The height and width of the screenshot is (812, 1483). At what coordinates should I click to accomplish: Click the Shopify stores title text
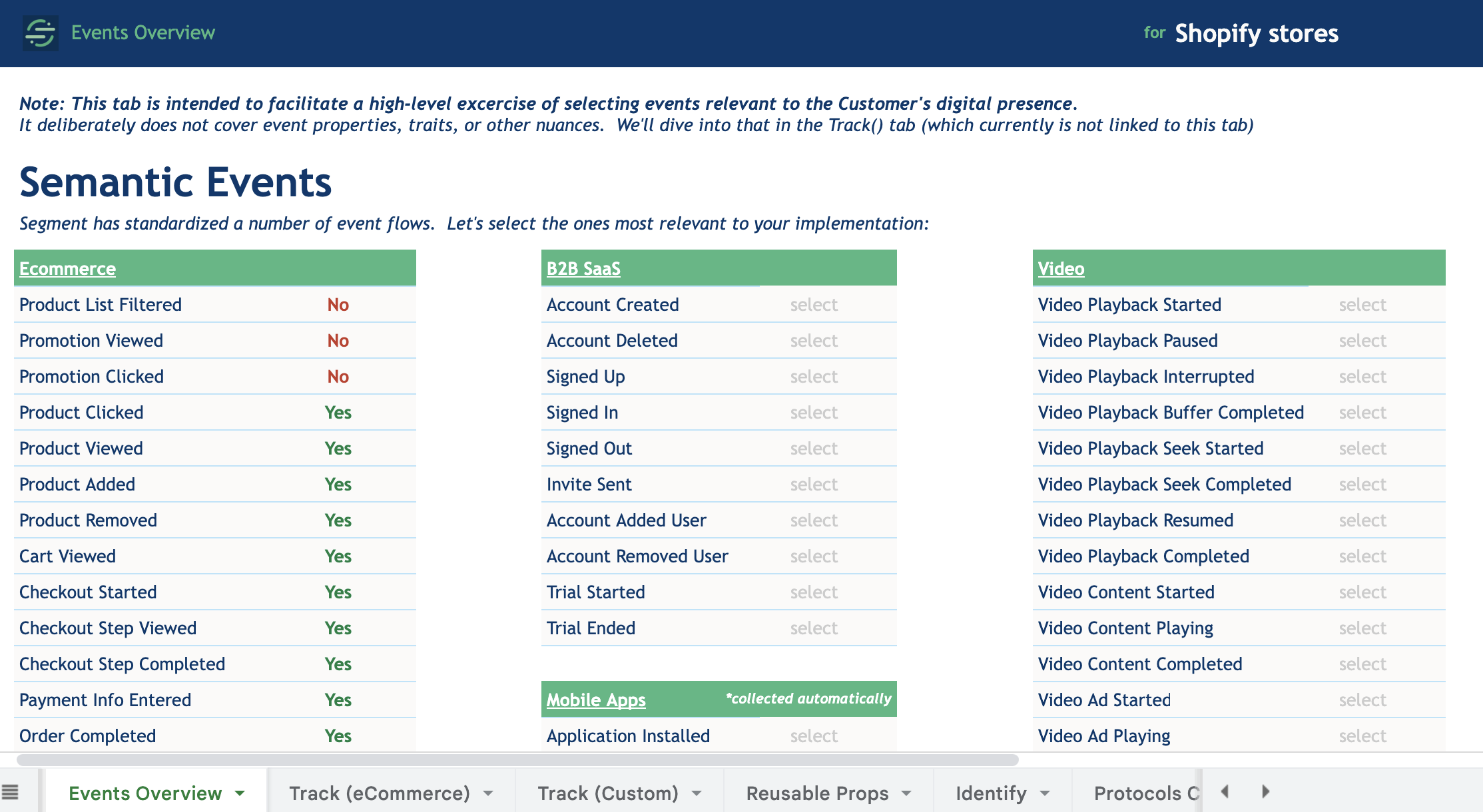click(x=1257, y=33)
